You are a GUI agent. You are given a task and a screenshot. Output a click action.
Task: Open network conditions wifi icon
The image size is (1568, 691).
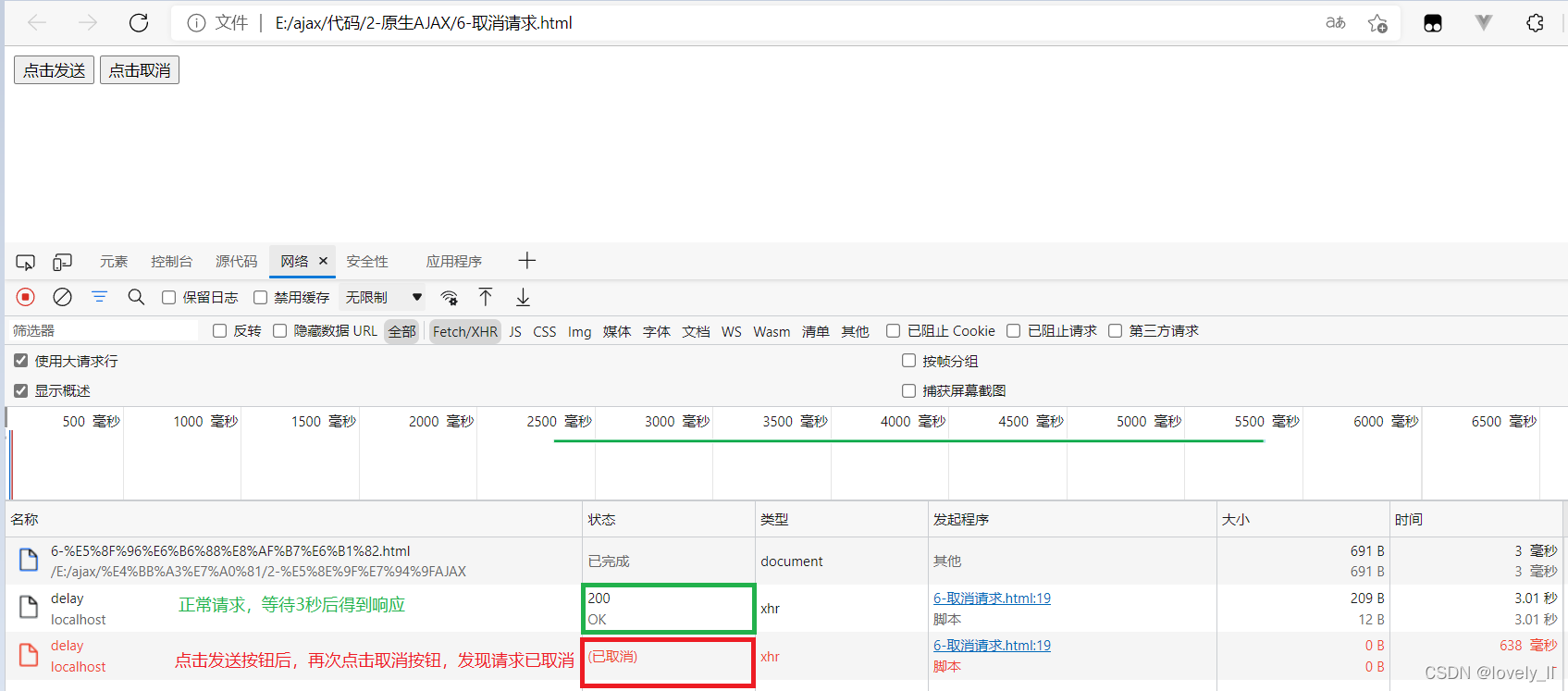click(x=450, y=297)
